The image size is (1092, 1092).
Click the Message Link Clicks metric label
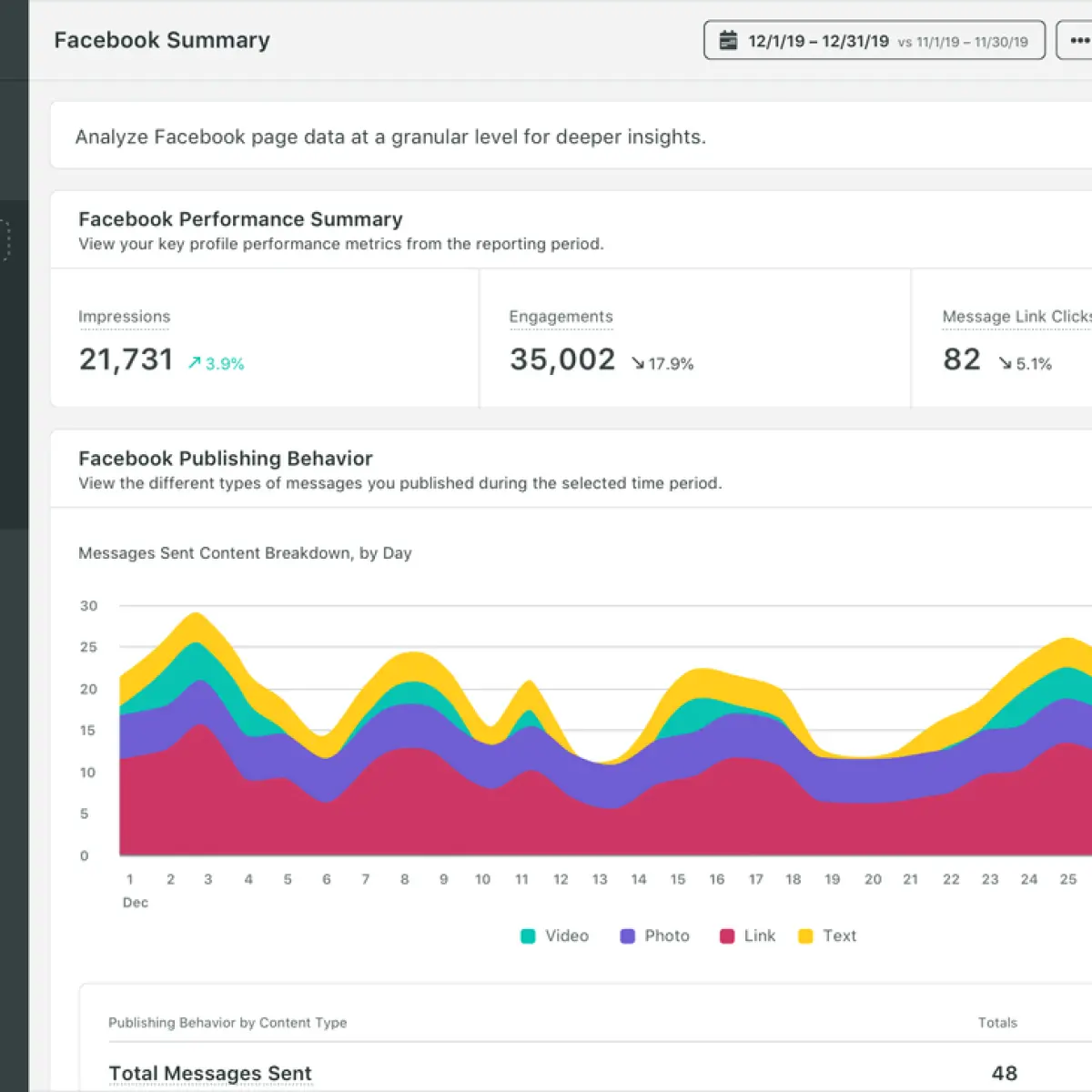point(1016,317)
